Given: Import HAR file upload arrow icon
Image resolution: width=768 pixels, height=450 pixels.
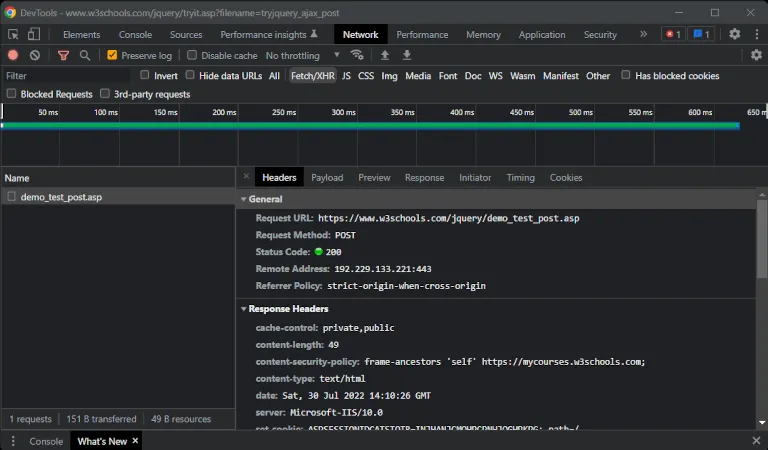Looking at the screenshot, I should pyautogui.click(x=385, y=55).
